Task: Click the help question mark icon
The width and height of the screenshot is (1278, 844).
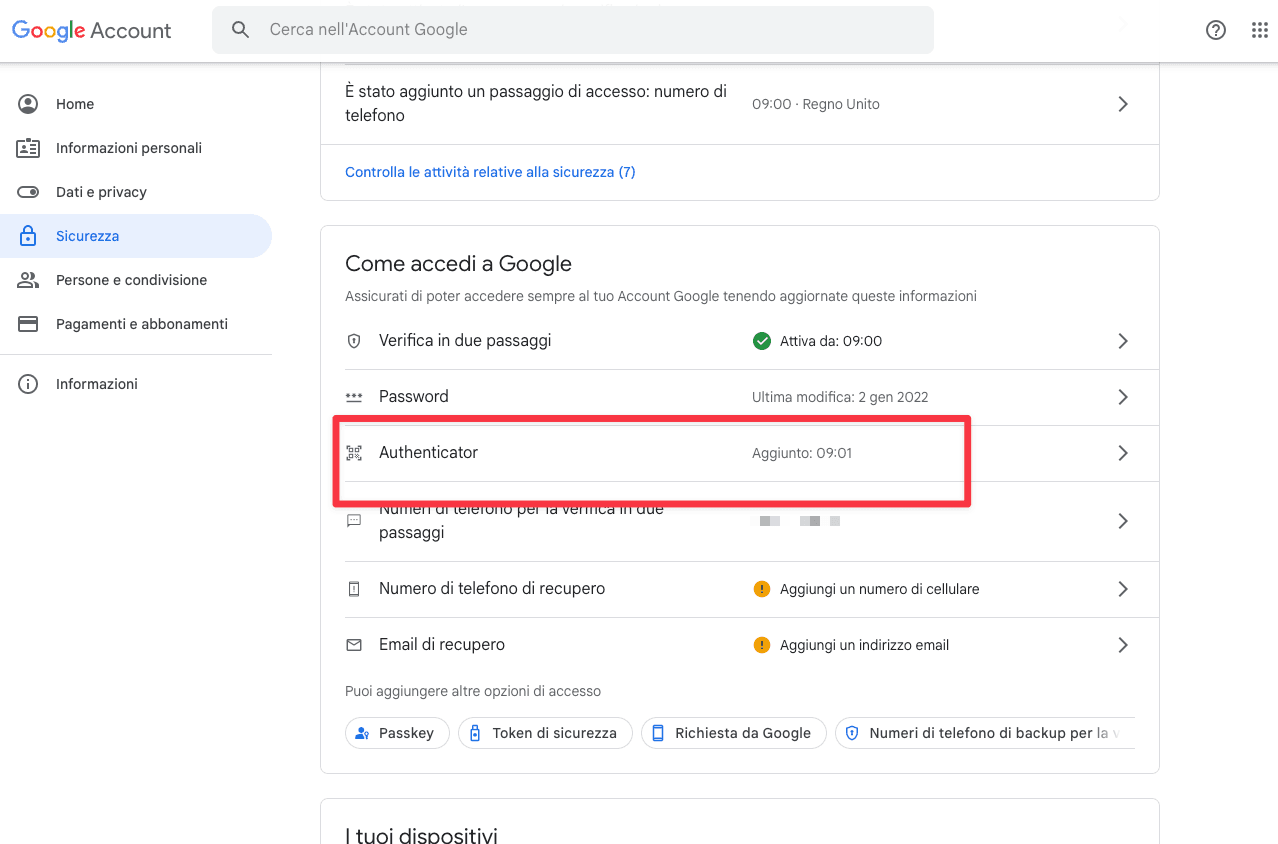Action: click(1216, 30)
